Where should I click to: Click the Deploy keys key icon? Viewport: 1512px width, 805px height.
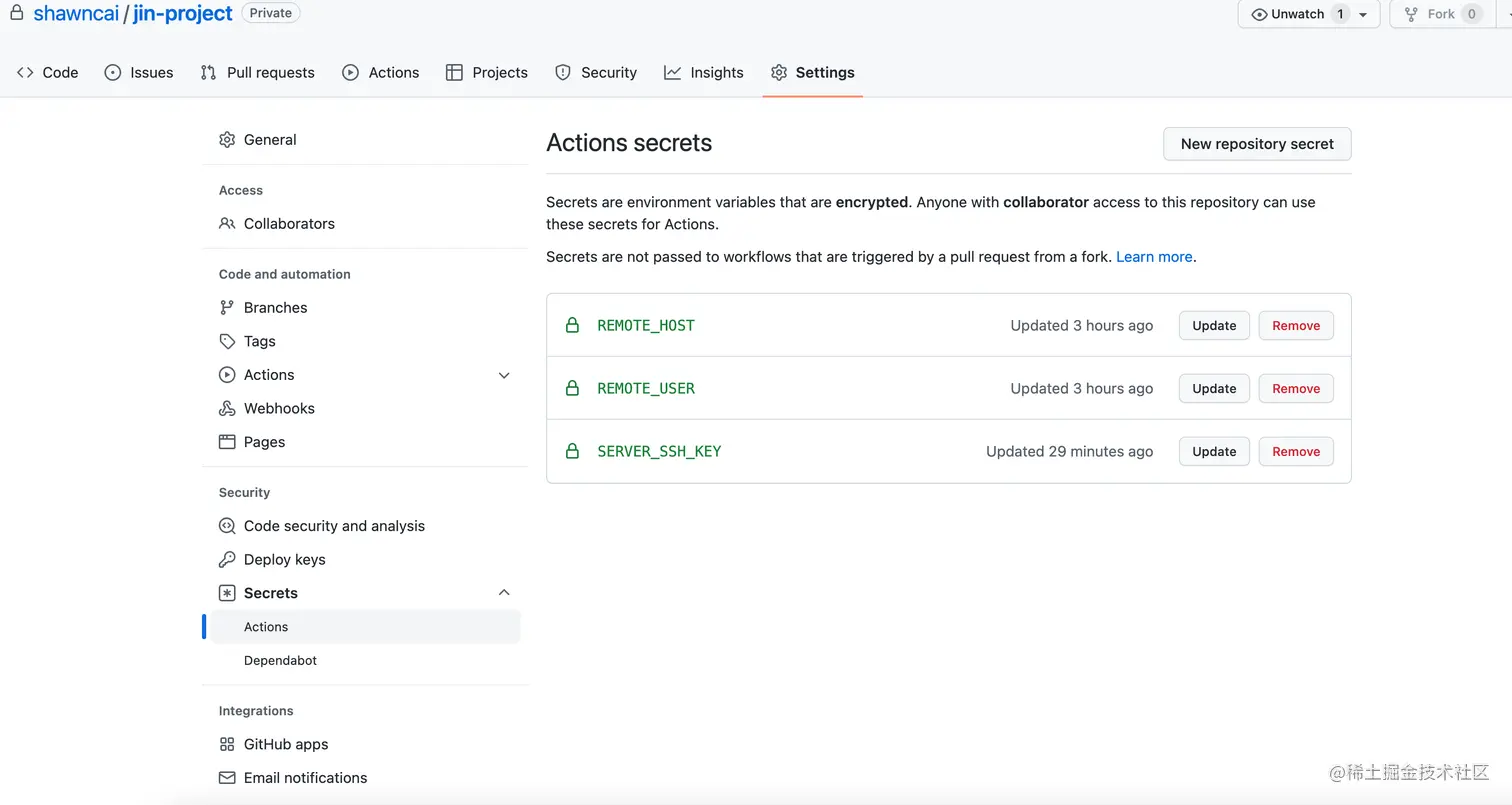[x=227, y=559]
